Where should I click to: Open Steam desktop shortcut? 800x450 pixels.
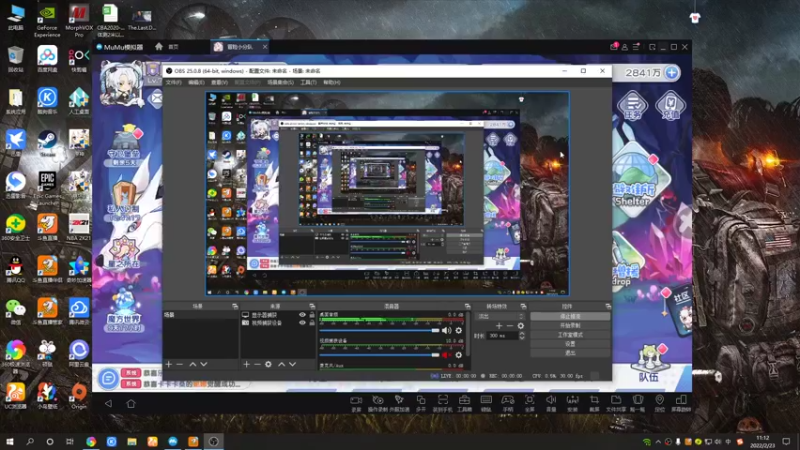(x=47, y=143)
